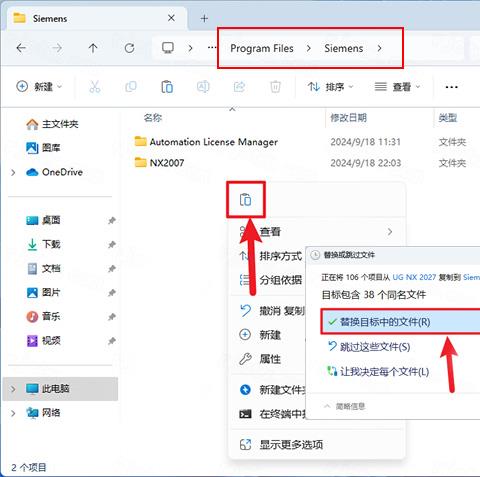This screenshot has width=480, height=477.
Task: Unpin 桌面 using its pin icon
Action: 112,220
